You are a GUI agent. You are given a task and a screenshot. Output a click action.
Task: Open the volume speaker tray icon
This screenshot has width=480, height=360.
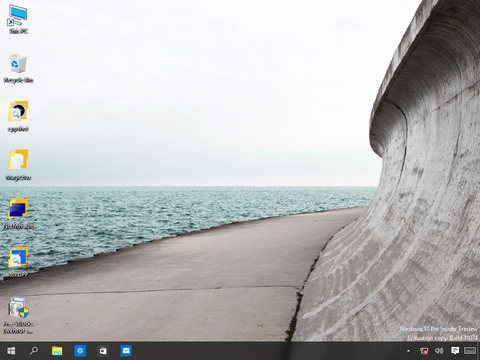pyautogui.click(x=439, y=351)
